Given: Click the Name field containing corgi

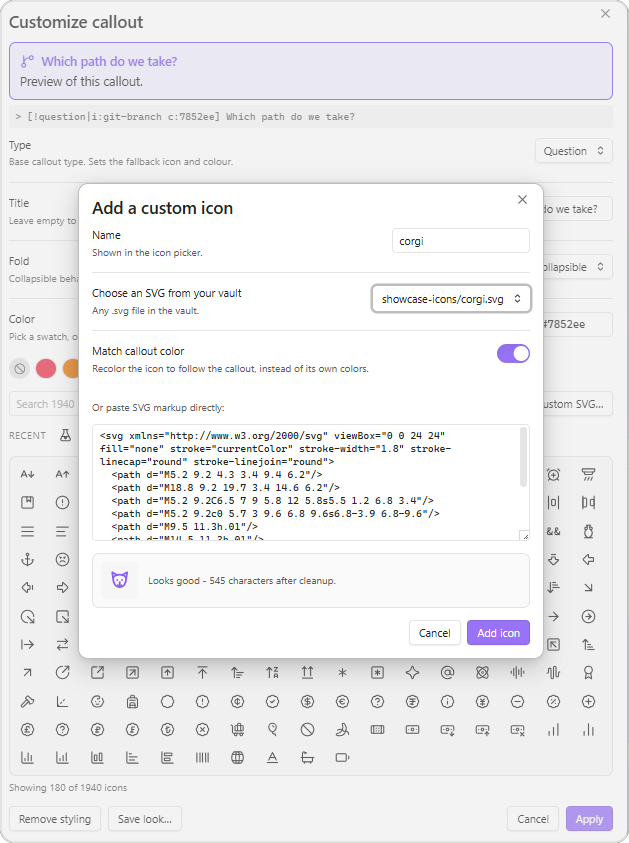Looking at the screenshot, I should coord(461,241).
